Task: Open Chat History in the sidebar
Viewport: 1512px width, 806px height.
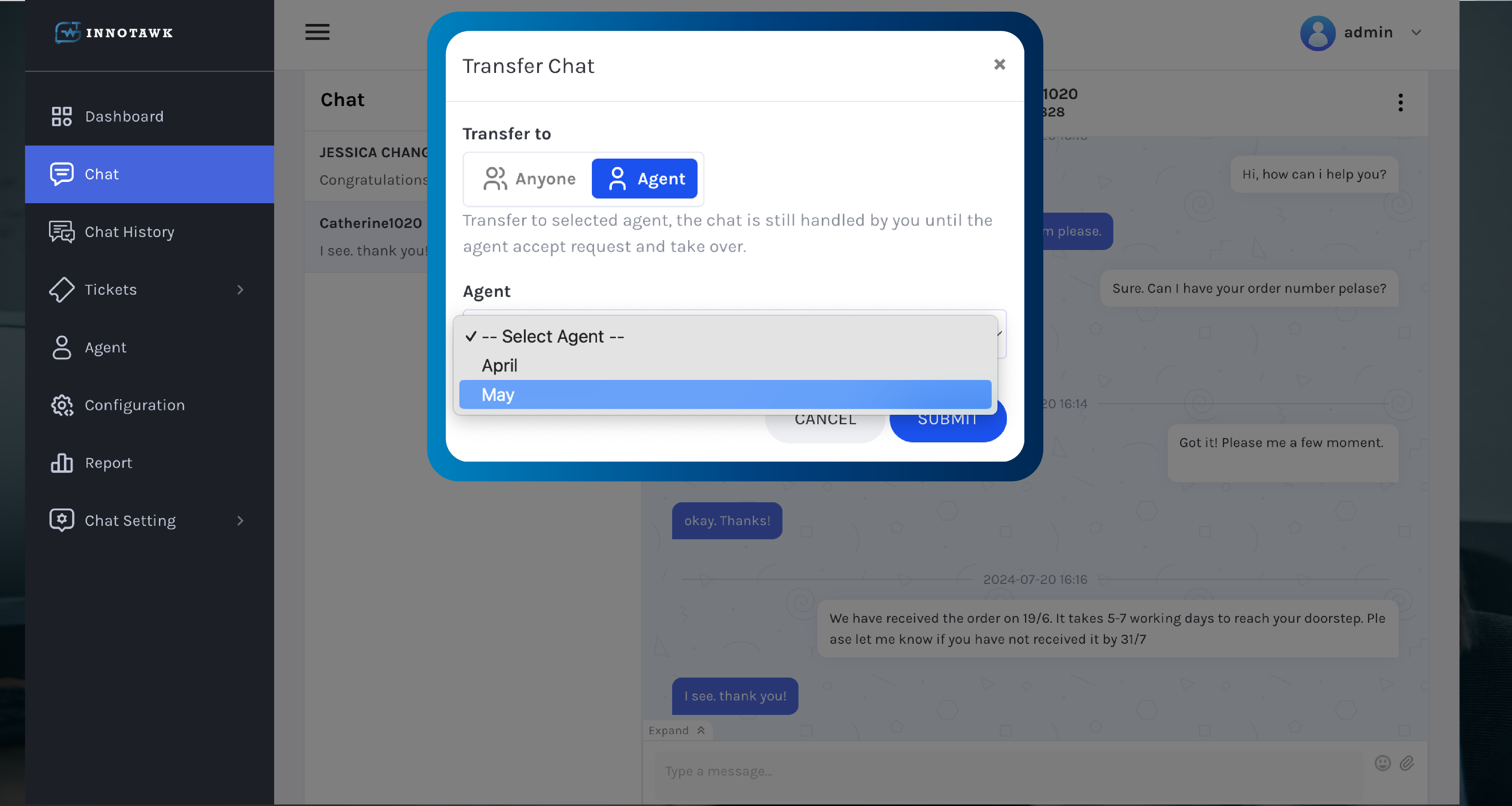Action: (150, 232)
